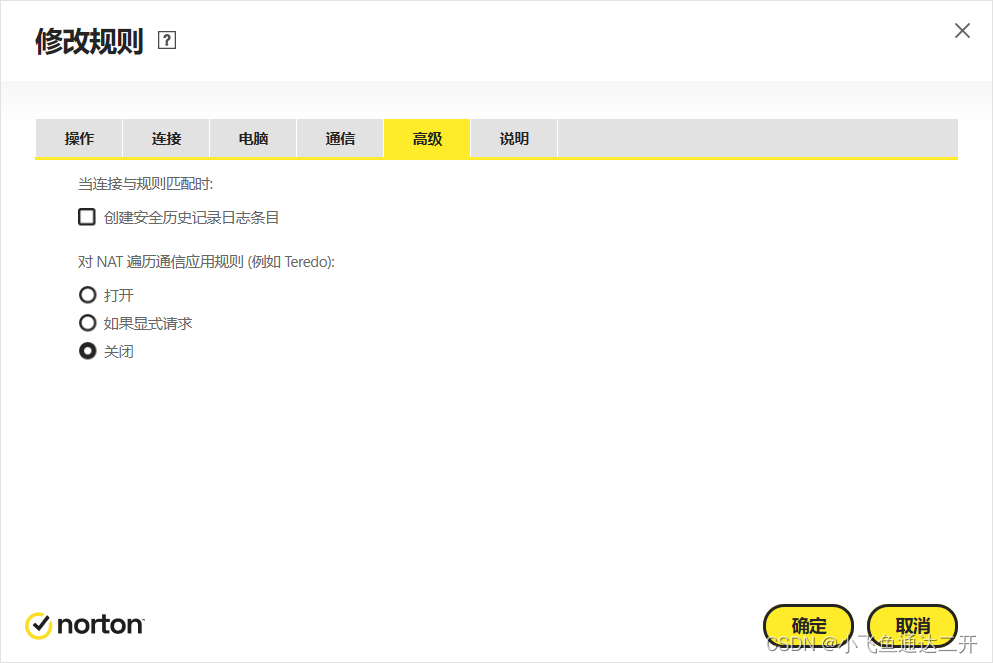Select the 如果显式请求 radio option

(x=87, y=322)
